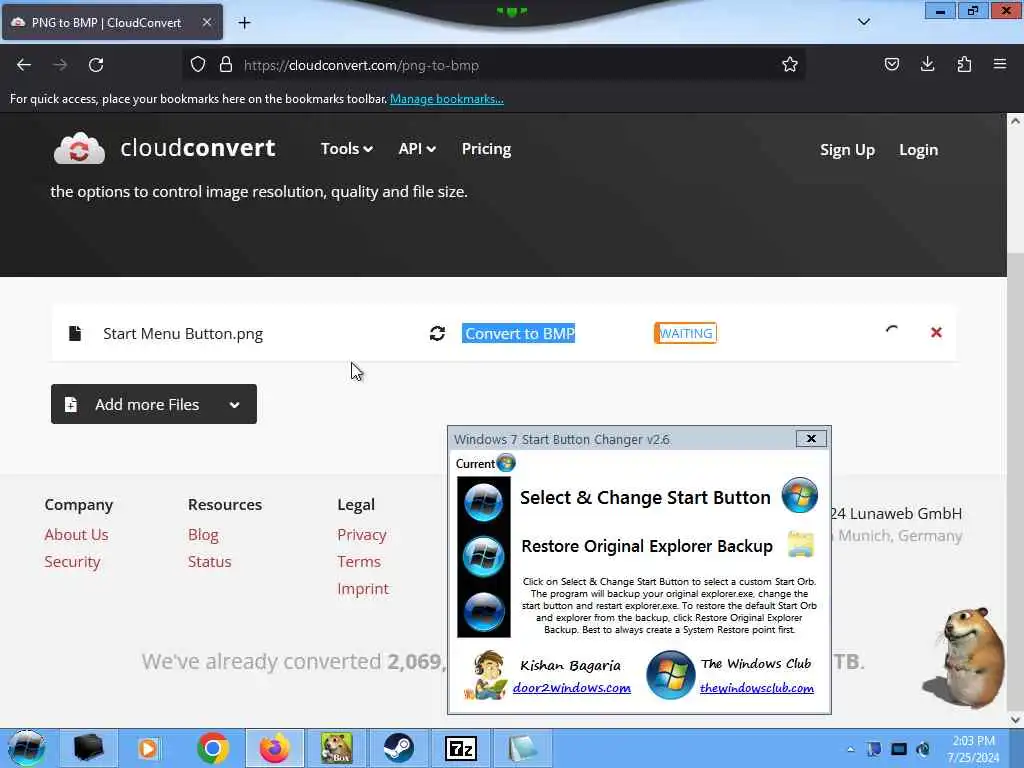Show hidden tray icons arrow
The width and height of the screenshot is (1024, 768).
tap(850, 749)
